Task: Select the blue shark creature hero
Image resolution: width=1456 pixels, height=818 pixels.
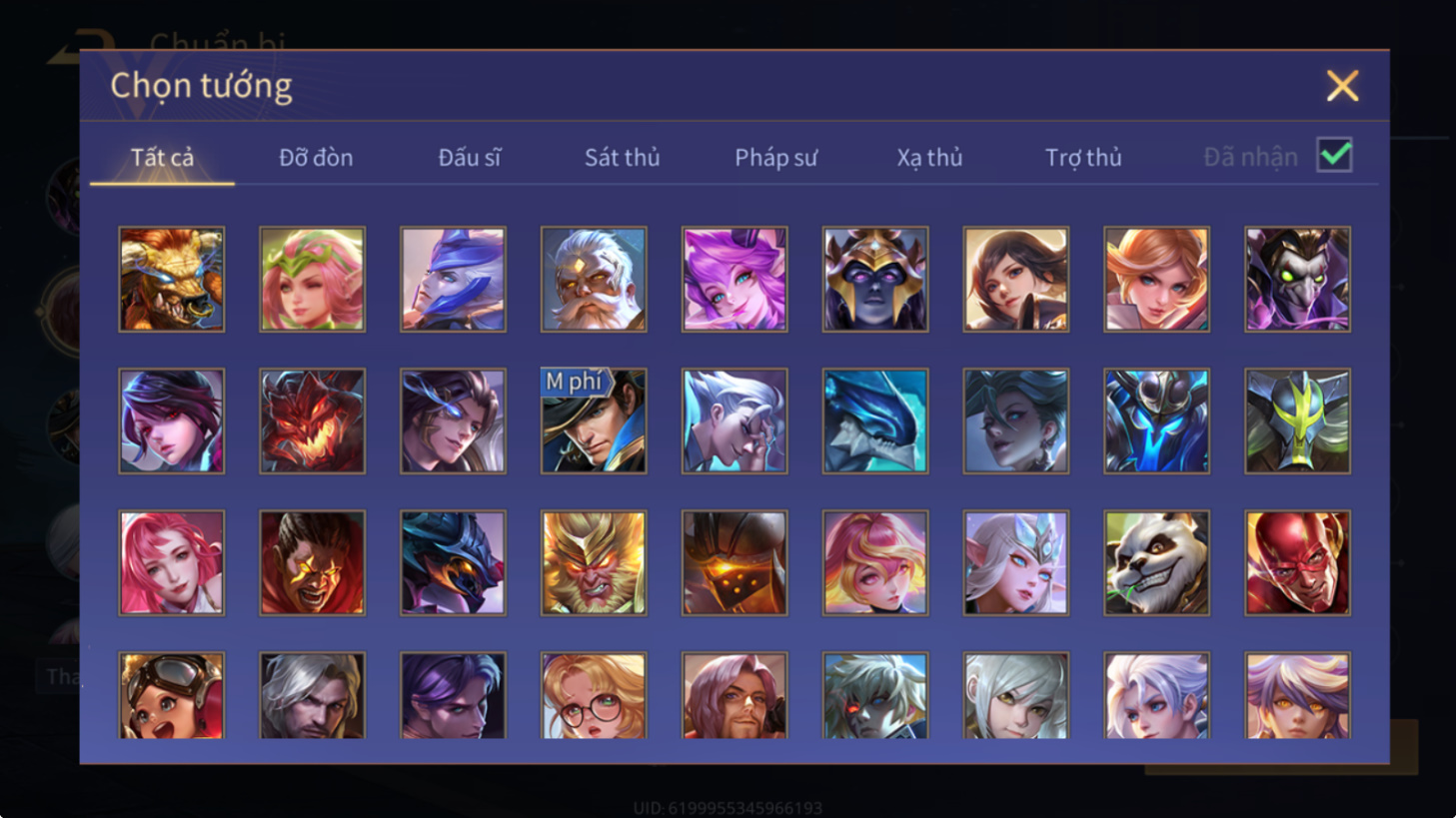Action: click(x=875, y=420)
